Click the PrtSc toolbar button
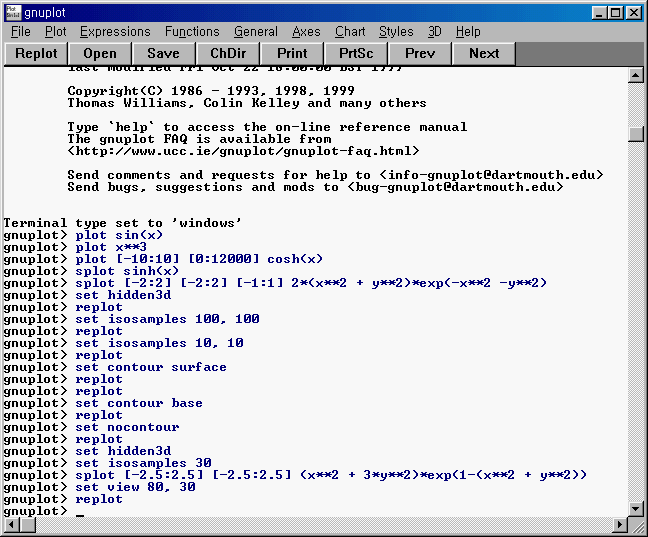The height and width of the screenshot is (537, 648). coord(356,54)
